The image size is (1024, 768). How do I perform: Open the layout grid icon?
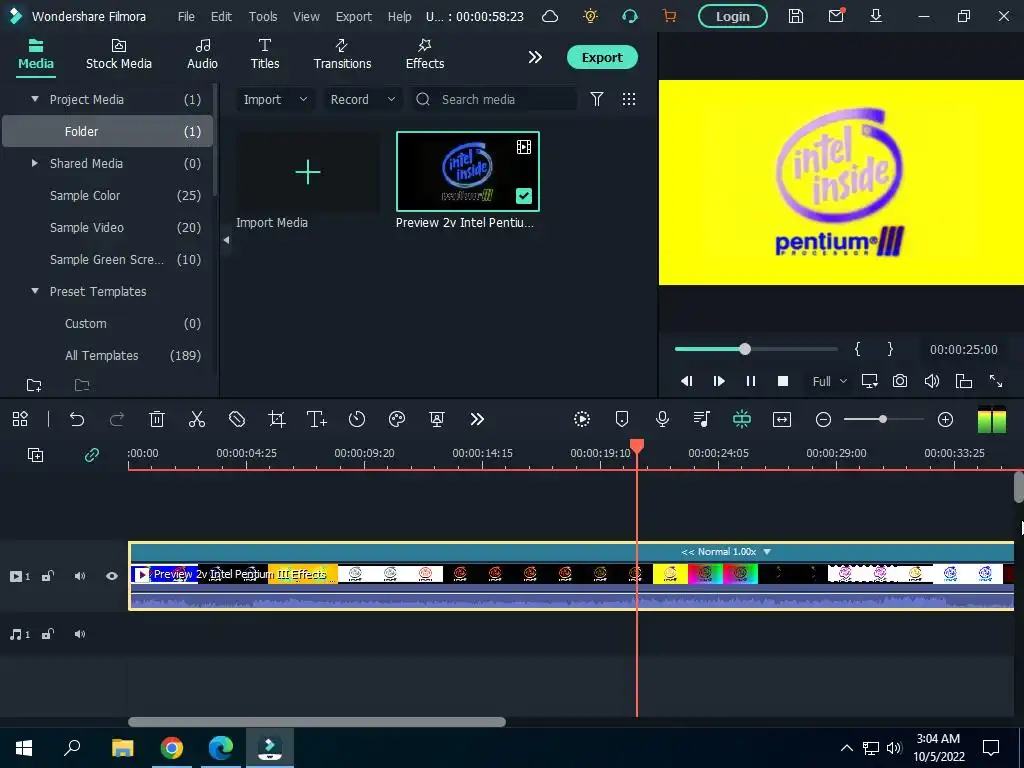20,419
